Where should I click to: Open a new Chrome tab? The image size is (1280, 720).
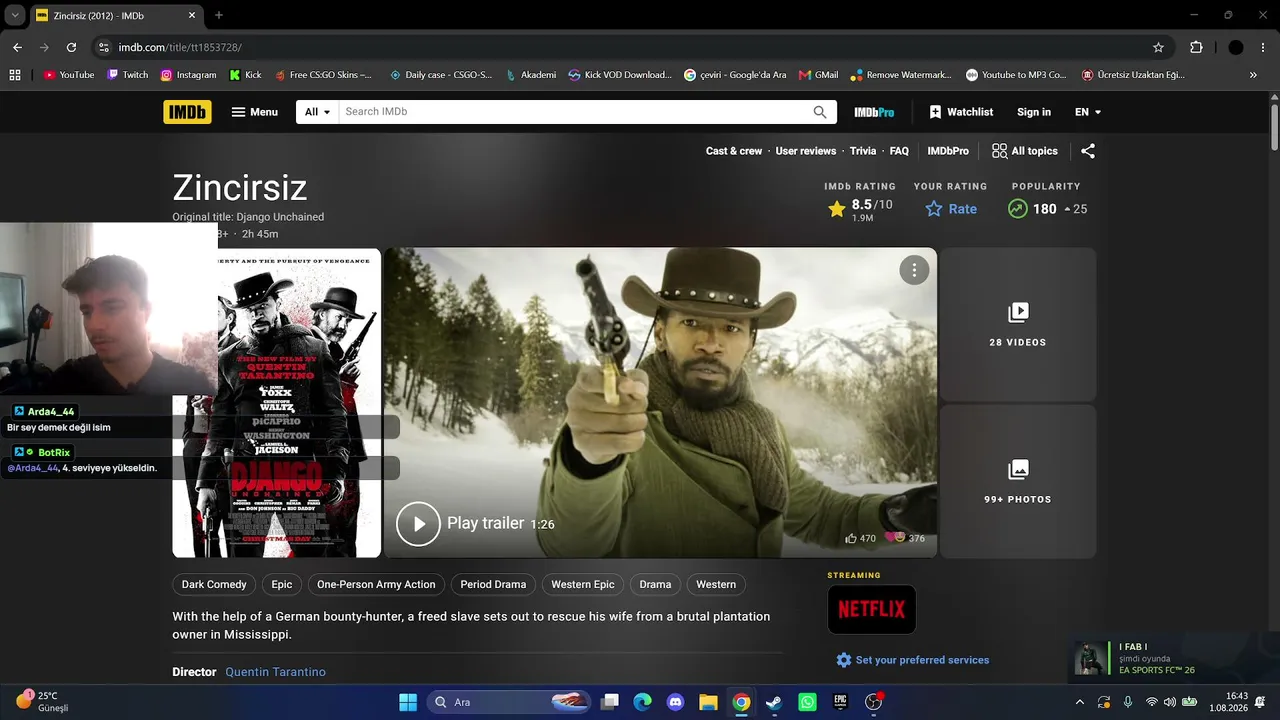(219, 15)
